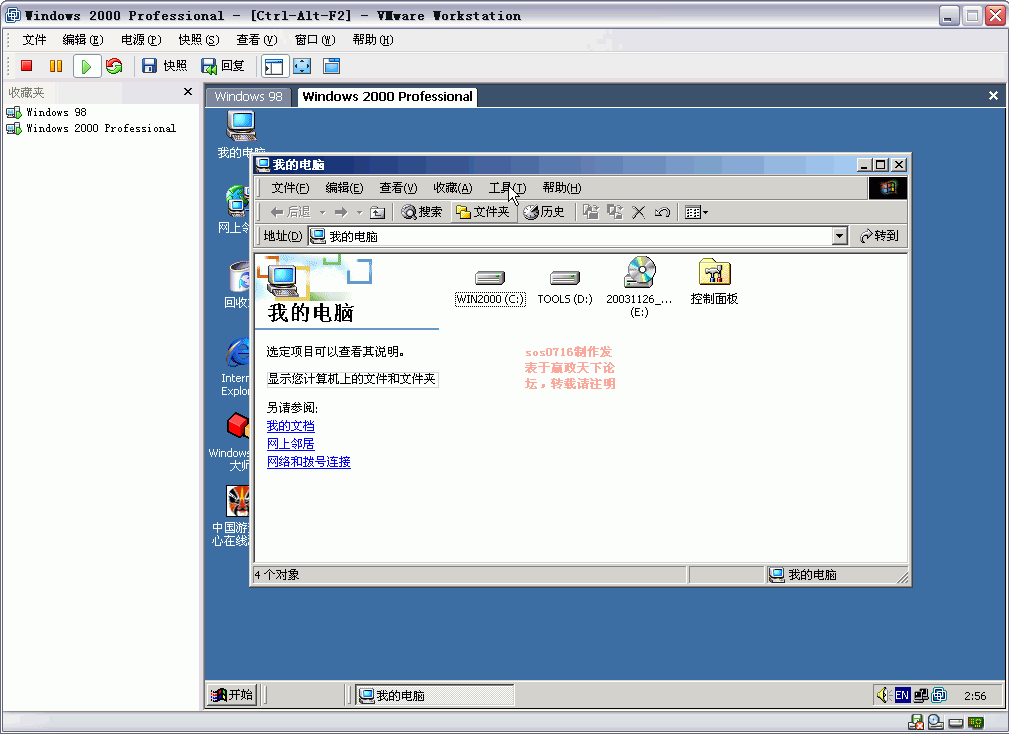Open VMware's 编辑(E) menu
The height and width of the screenshot is (734, 1011).
coord(83,40)
